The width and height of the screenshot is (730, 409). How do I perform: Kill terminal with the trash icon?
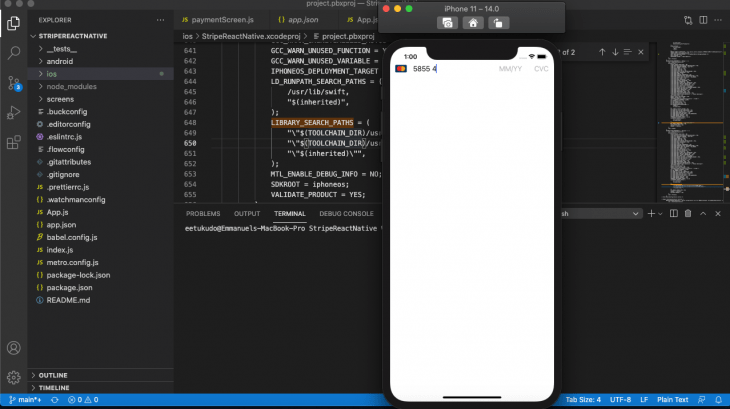(688, 214)
